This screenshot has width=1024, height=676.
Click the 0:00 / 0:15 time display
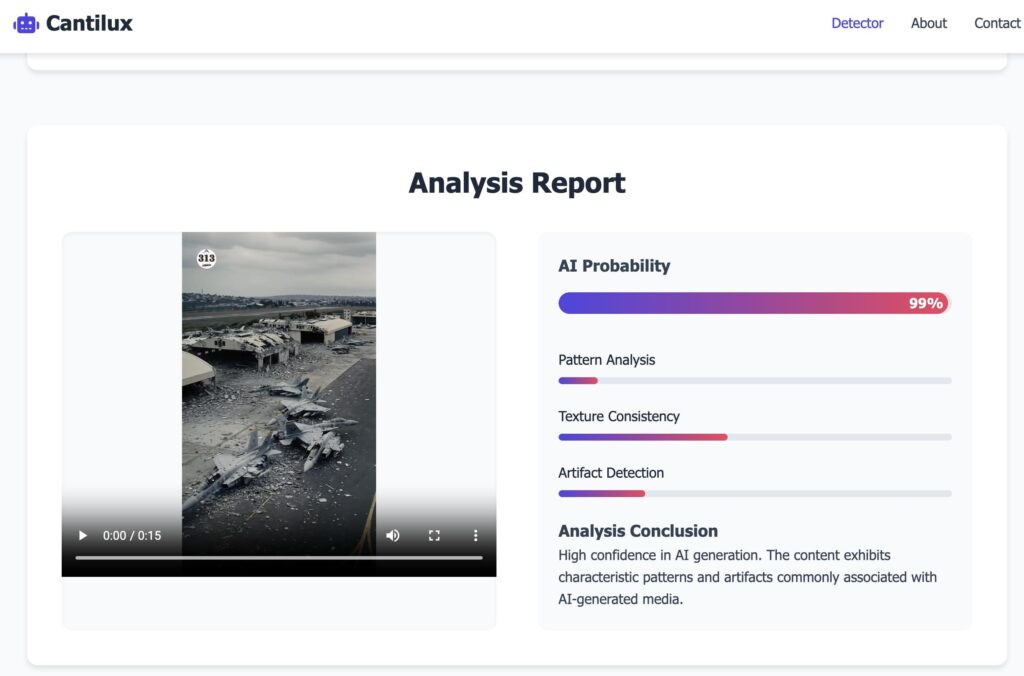(132, 536)
